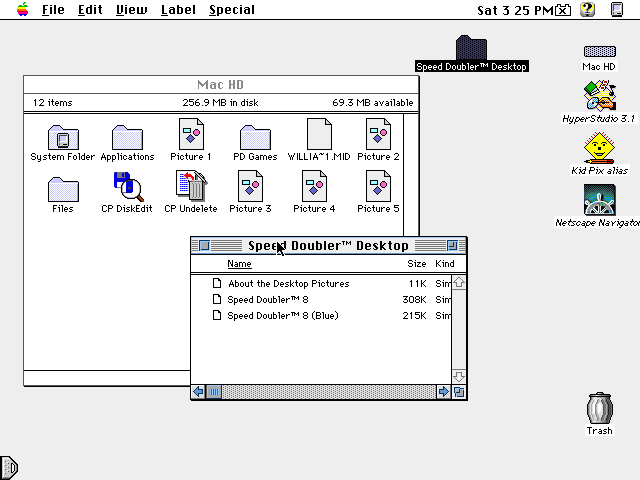Click the zoom box of Speed Doubler Desktop window
The image size is (640, 480).
(x=452, y=245)
